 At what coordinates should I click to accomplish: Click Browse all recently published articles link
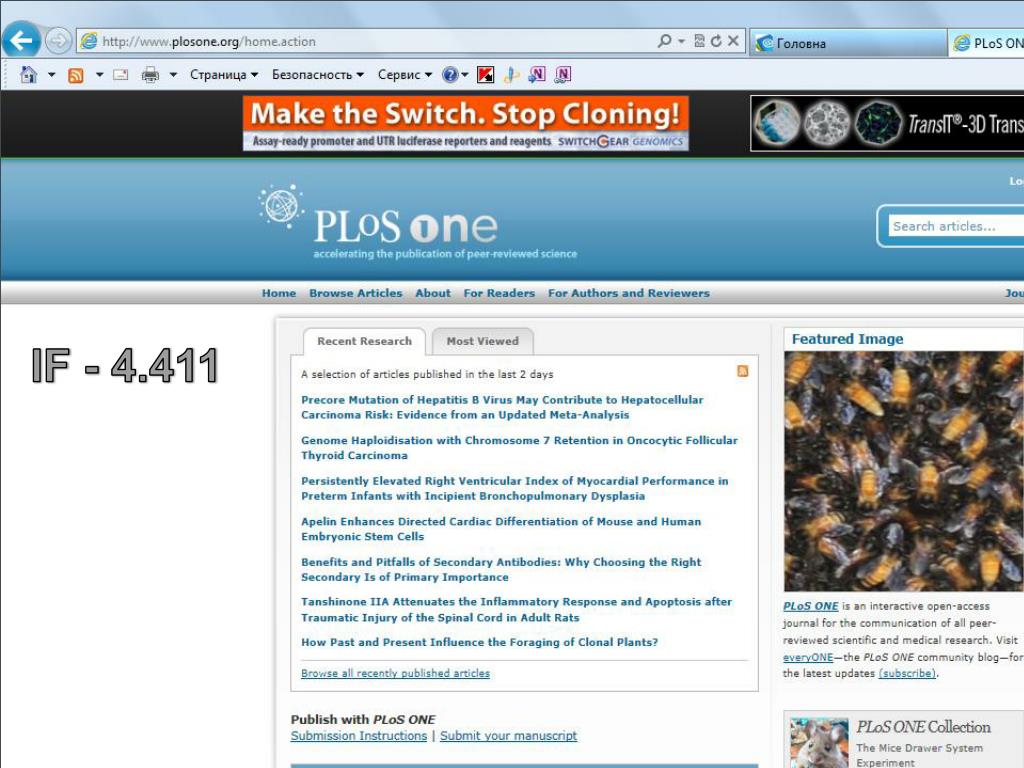coord(395,673)
